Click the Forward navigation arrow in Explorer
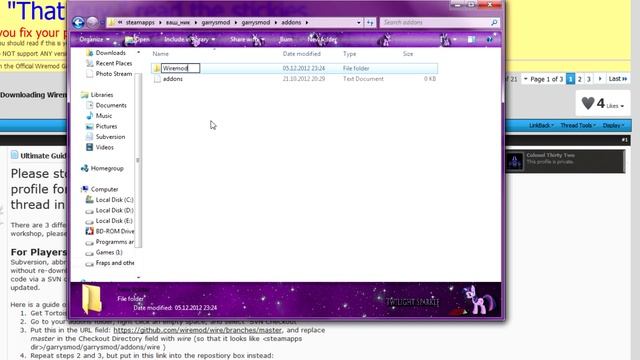 tap(92, 22)
